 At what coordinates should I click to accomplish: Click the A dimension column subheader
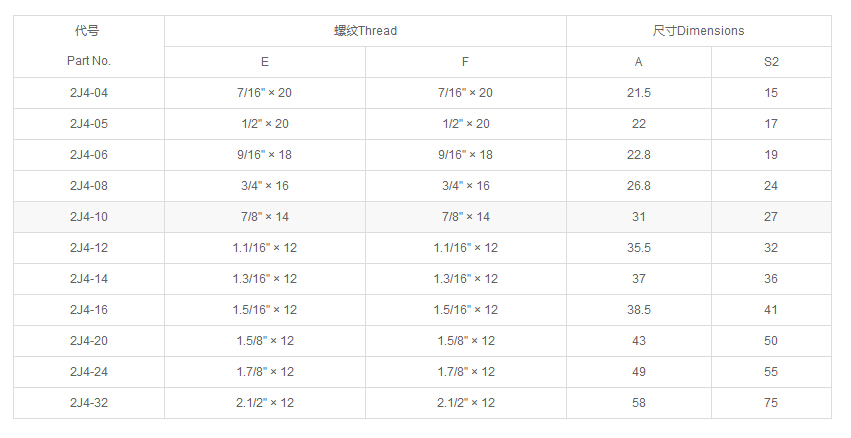tap(639, 62)
